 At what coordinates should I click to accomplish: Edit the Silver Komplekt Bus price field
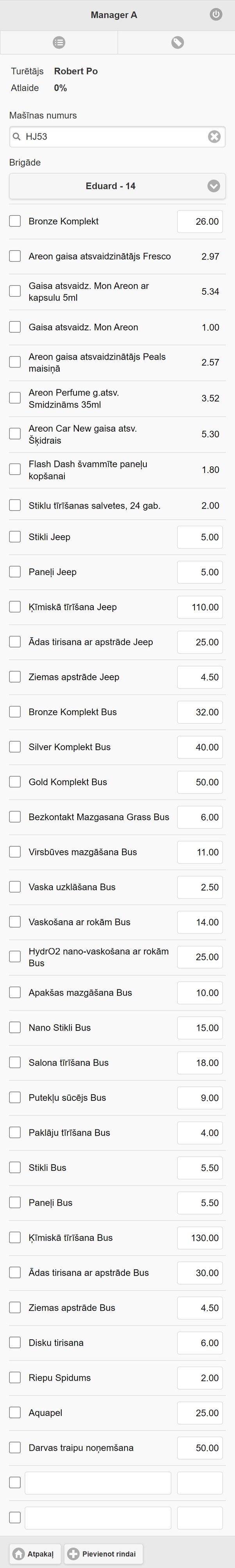point(200,747)
